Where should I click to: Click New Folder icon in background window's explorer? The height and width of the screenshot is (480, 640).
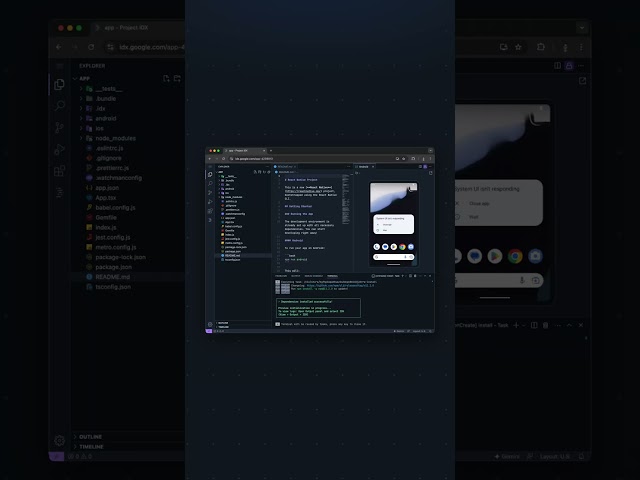click(x=177, y=78)
